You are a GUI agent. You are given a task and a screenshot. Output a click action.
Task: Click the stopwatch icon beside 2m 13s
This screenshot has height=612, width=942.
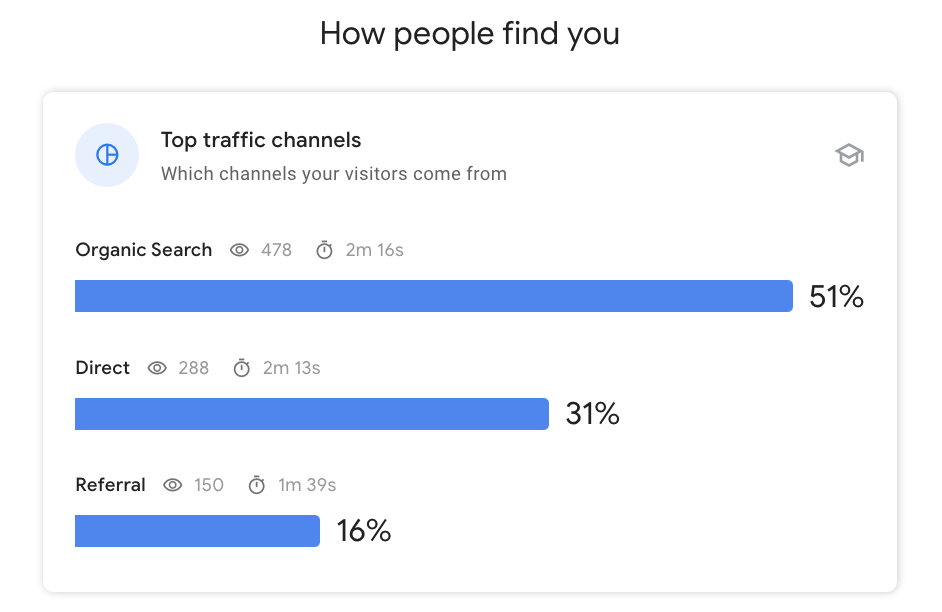coord(241,368)
